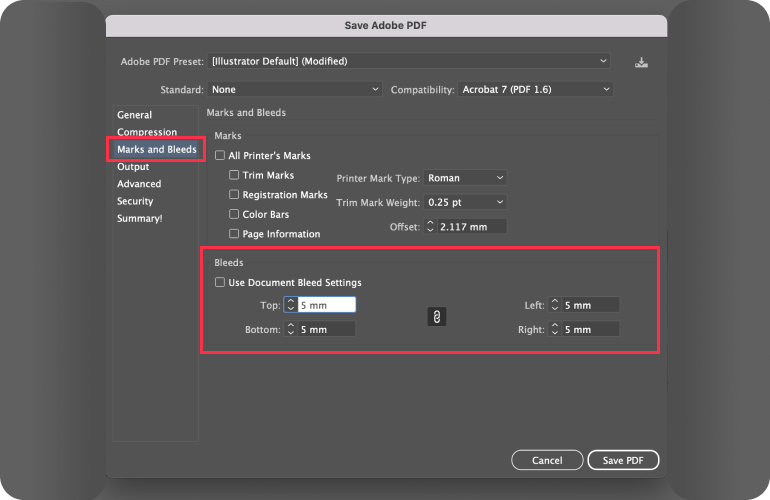Expand the Compatibility dropdown
The image size is (770, 500).
[535, 90]
